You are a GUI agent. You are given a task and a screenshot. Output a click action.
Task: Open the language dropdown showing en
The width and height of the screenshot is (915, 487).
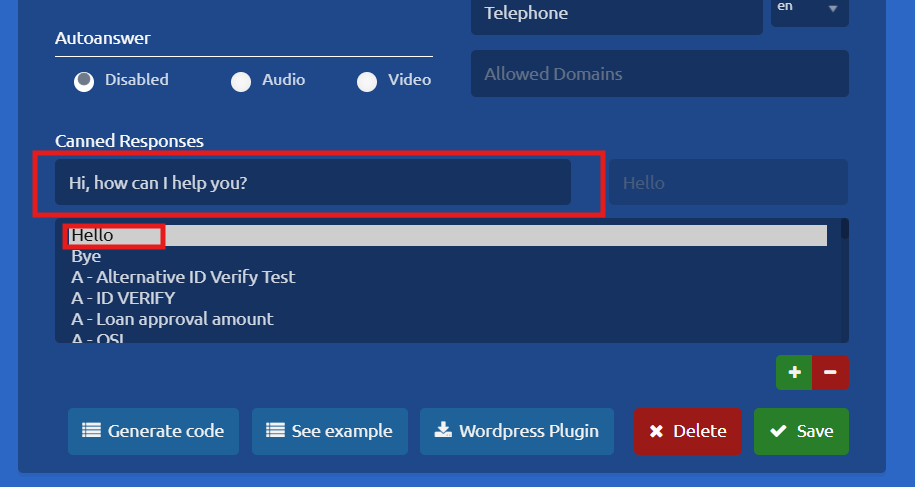pyautogui.click(x=809, y=8)
